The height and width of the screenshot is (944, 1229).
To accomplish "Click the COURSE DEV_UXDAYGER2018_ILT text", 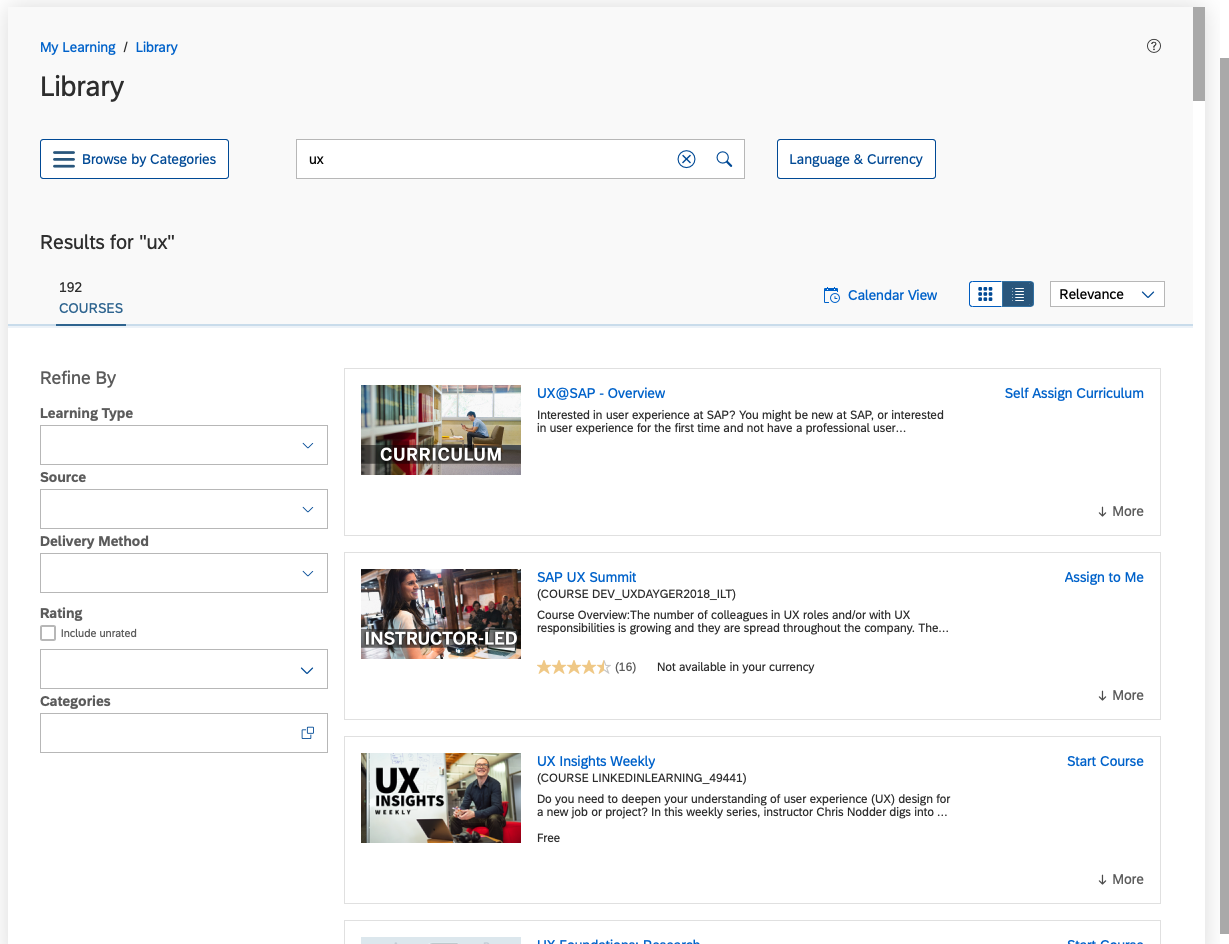I will [x=636, y=594].
